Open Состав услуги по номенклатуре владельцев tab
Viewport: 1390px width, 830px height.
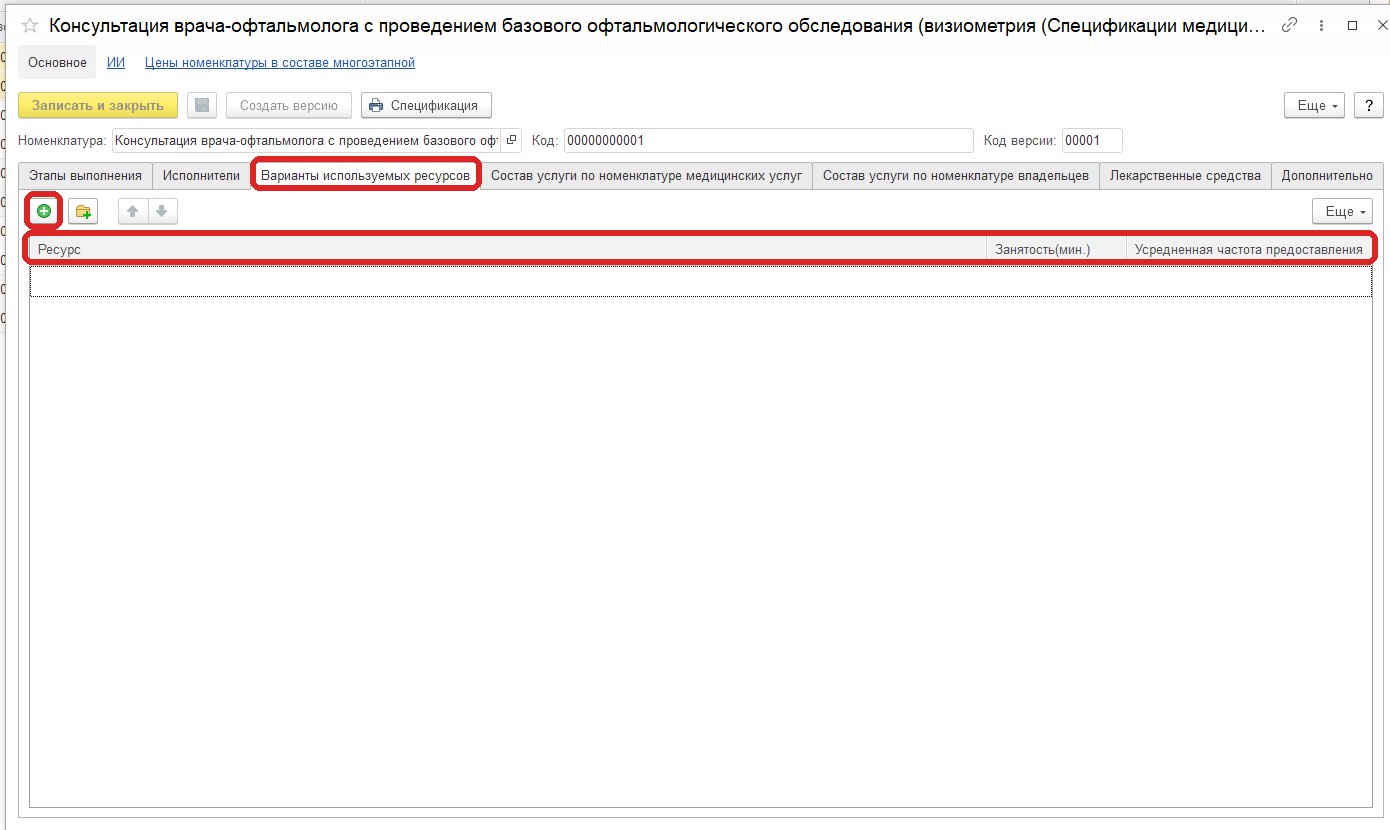[x=956, y=176]
